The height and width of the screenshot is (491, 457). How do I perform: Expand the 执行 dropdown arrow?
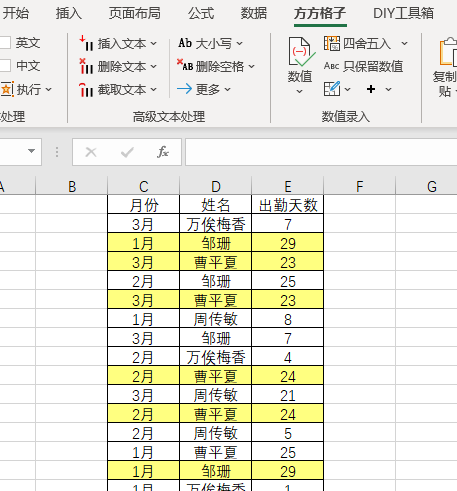(49, 90)
